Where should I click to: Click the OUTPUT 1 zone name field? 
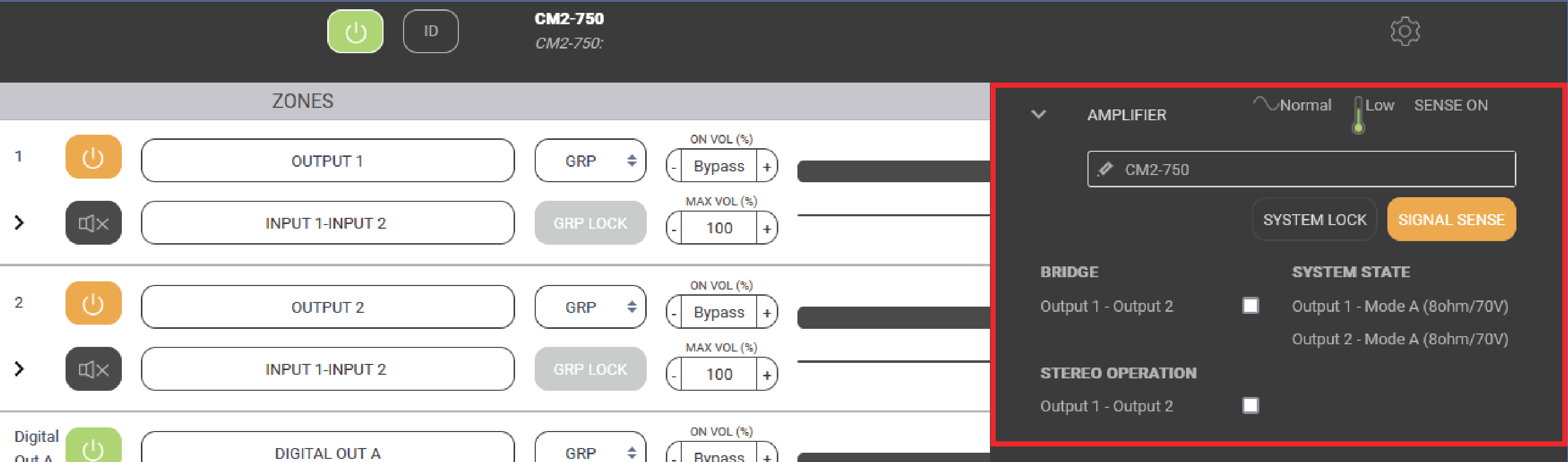coord(327,161)
